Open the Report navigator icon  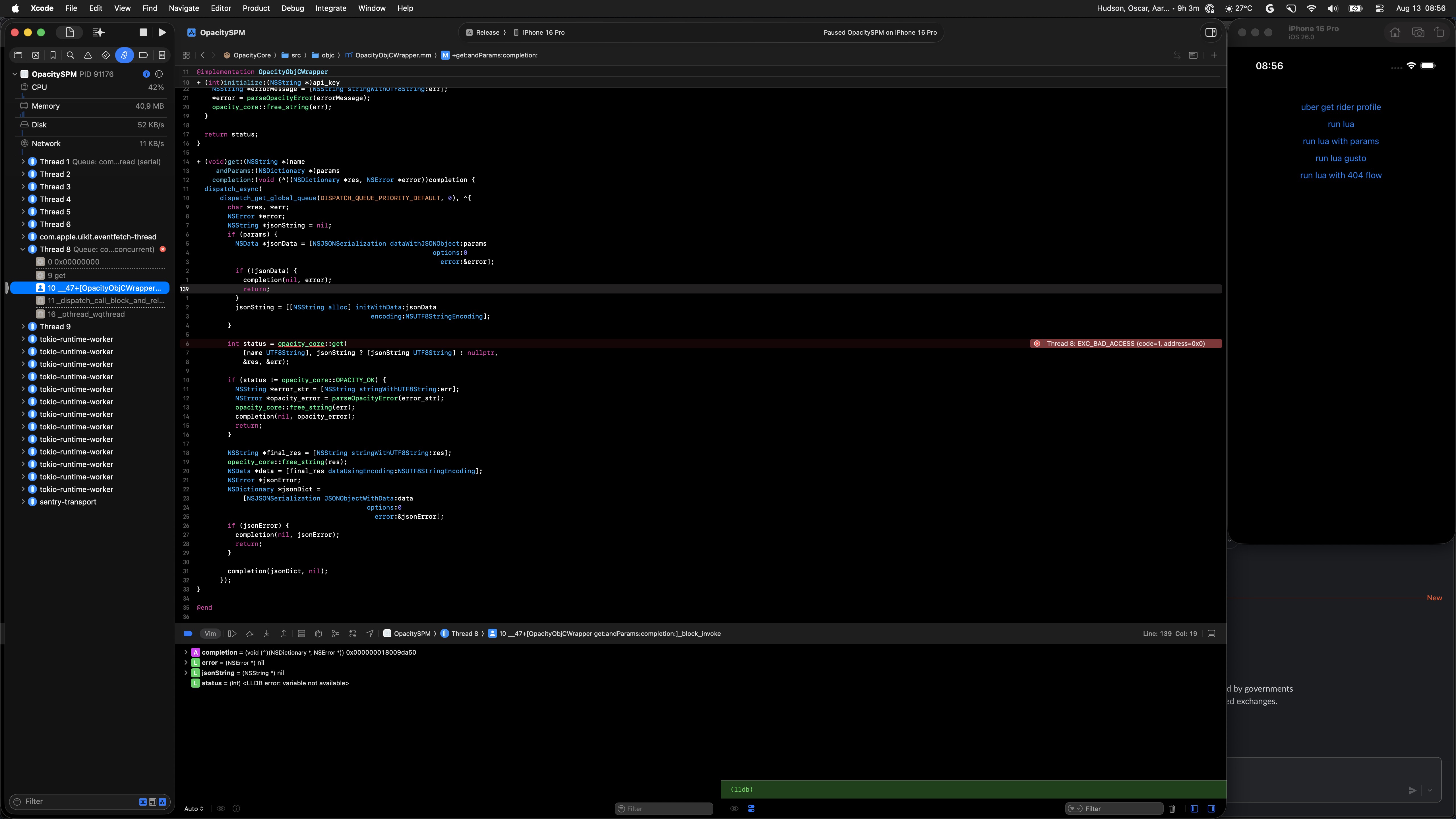pyautogui.click(x=162, y=55)
